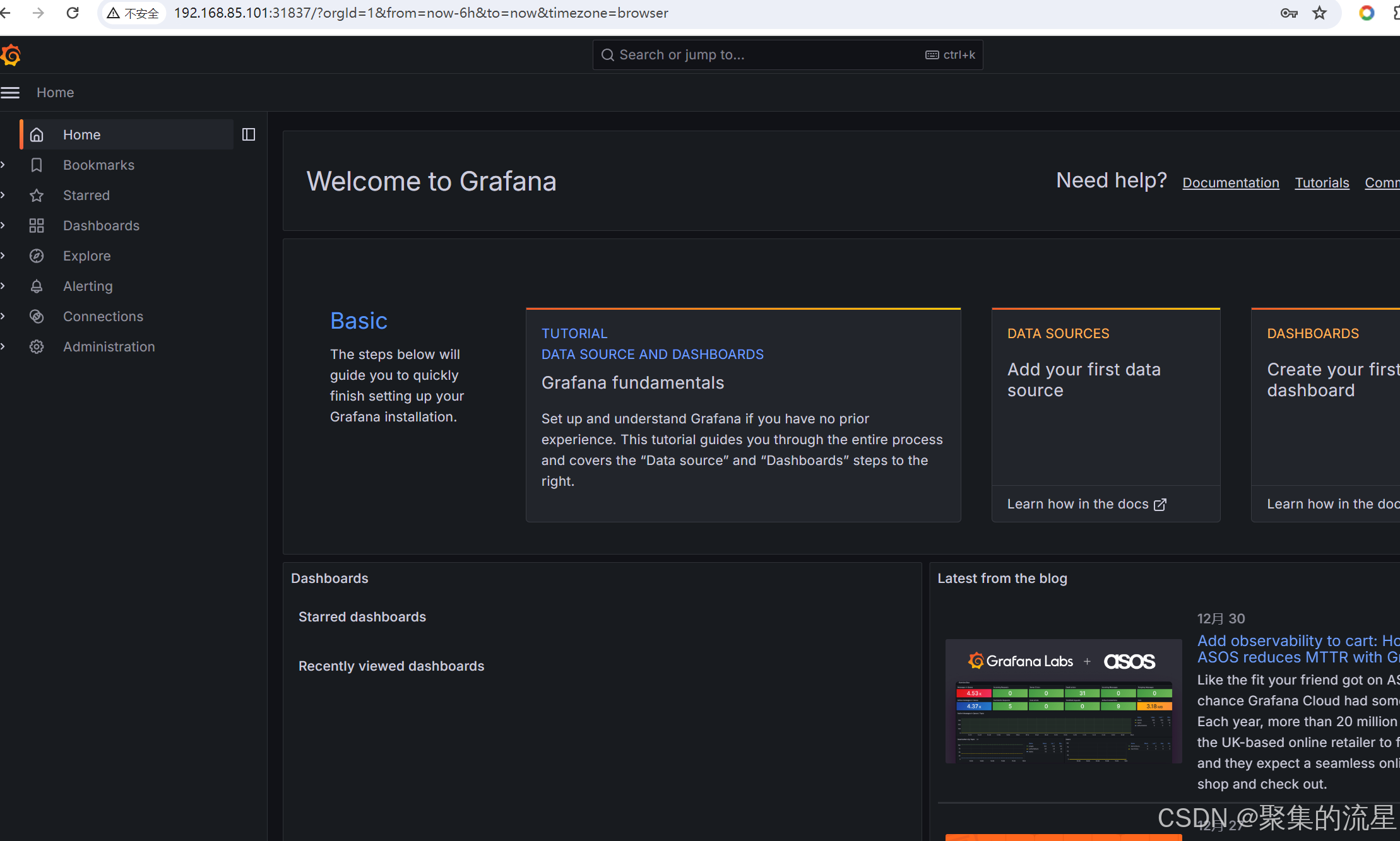Open the Tutorials help link
This screenshot has height=841, width=1400.
click(1322, 183)
